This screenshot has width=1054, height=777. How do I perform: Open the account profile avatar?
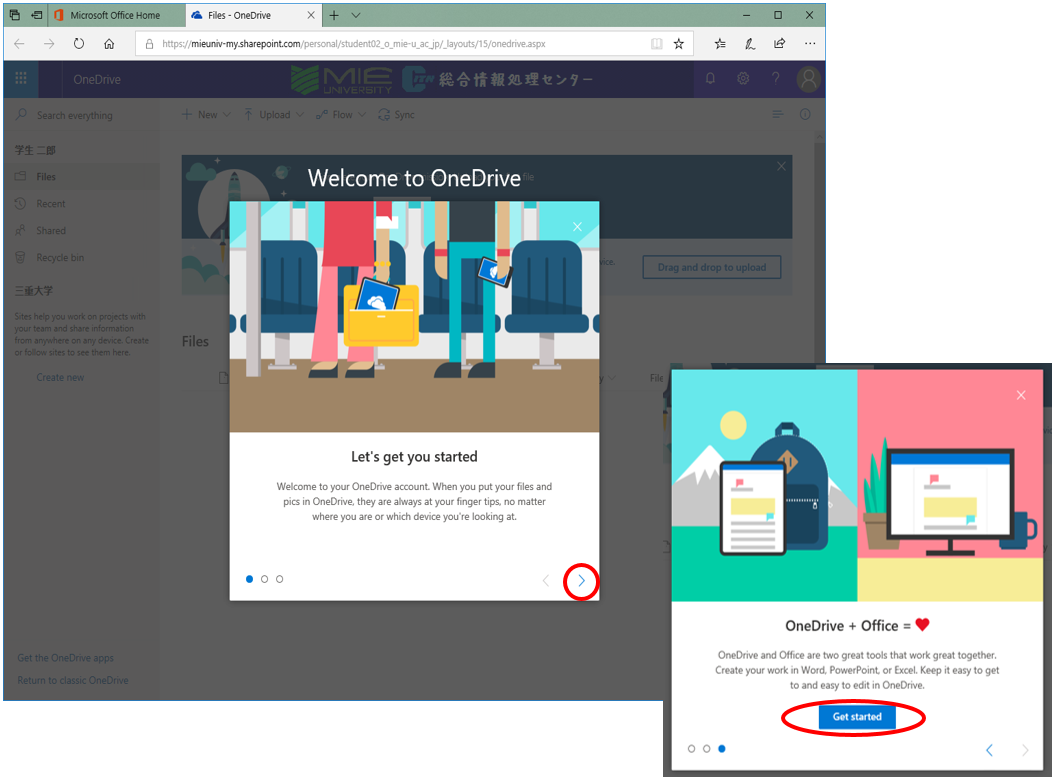809,79
